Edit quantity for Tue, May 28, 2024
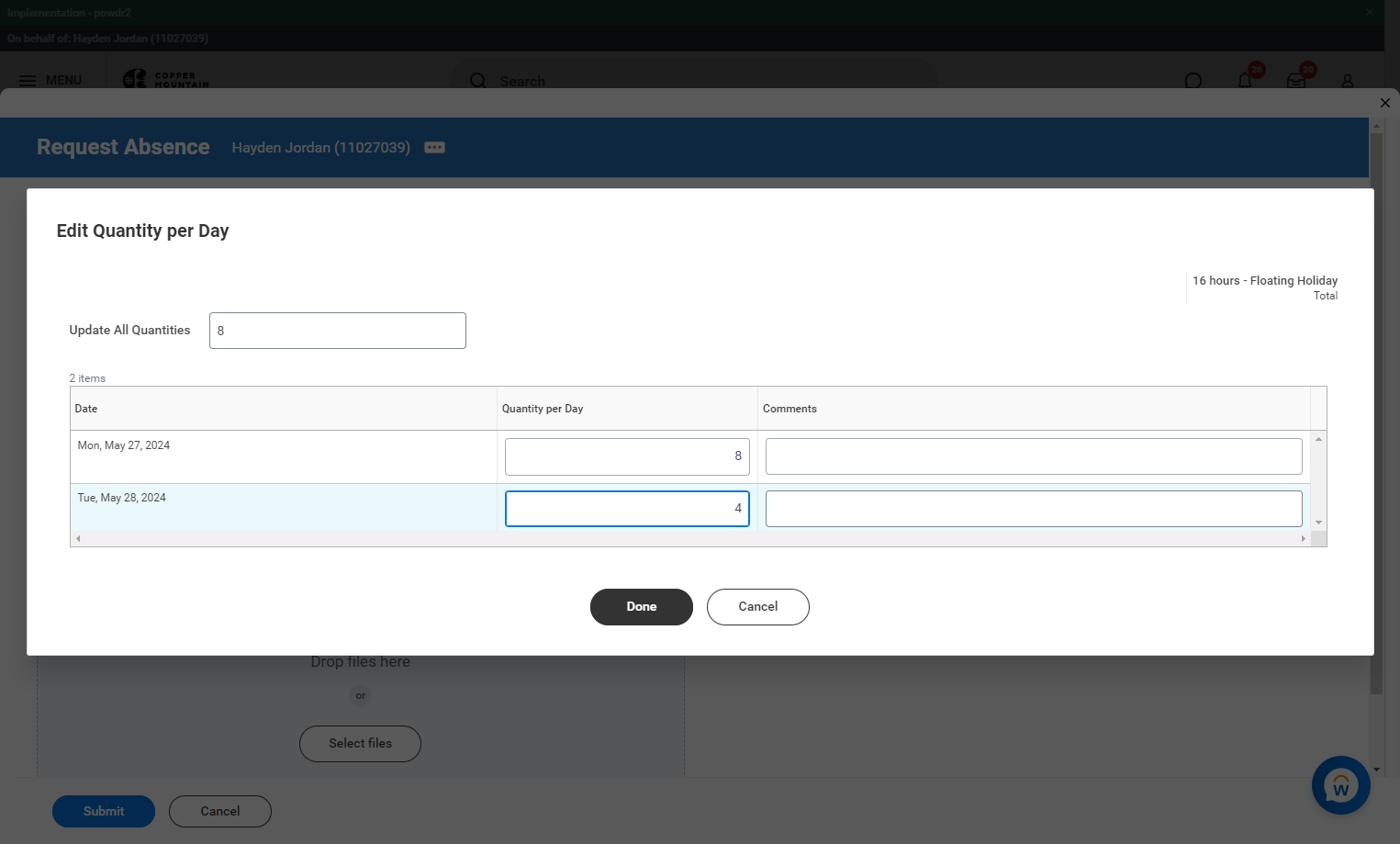 (627, 509)
